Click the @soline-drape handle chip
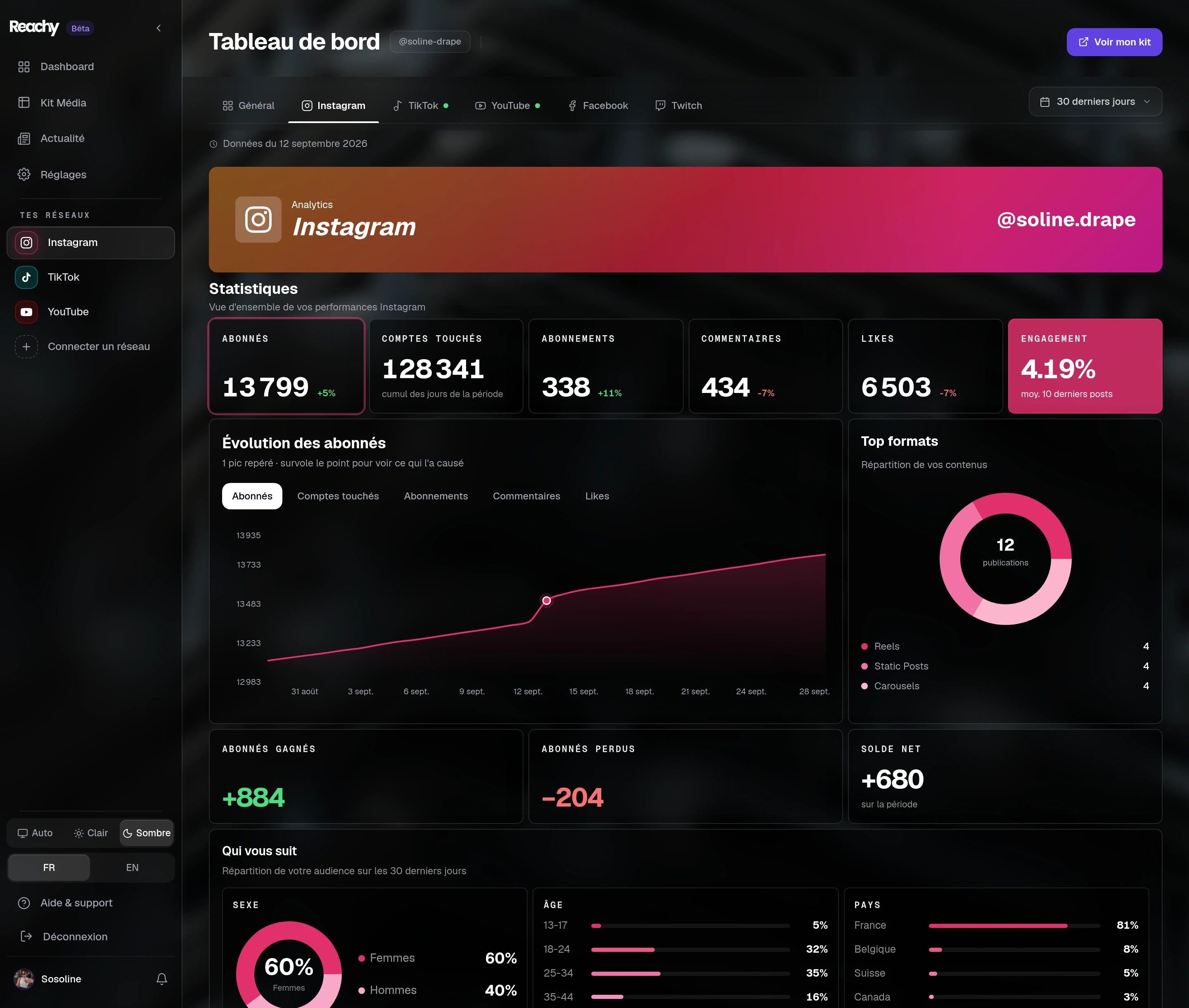Image resolution: width=1189 pixels, height=1008 pixels. click(430, 42)
